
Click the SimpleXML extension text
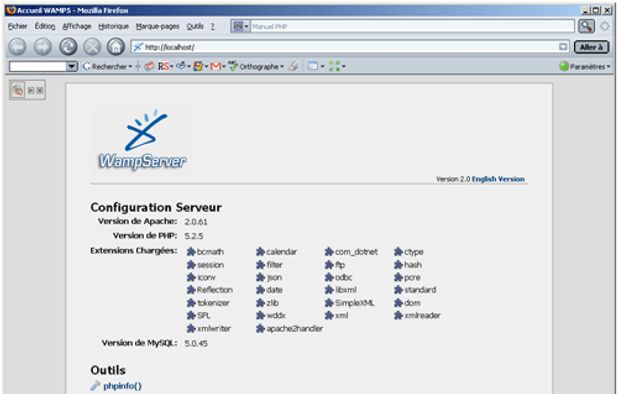[x=355, y=303]
